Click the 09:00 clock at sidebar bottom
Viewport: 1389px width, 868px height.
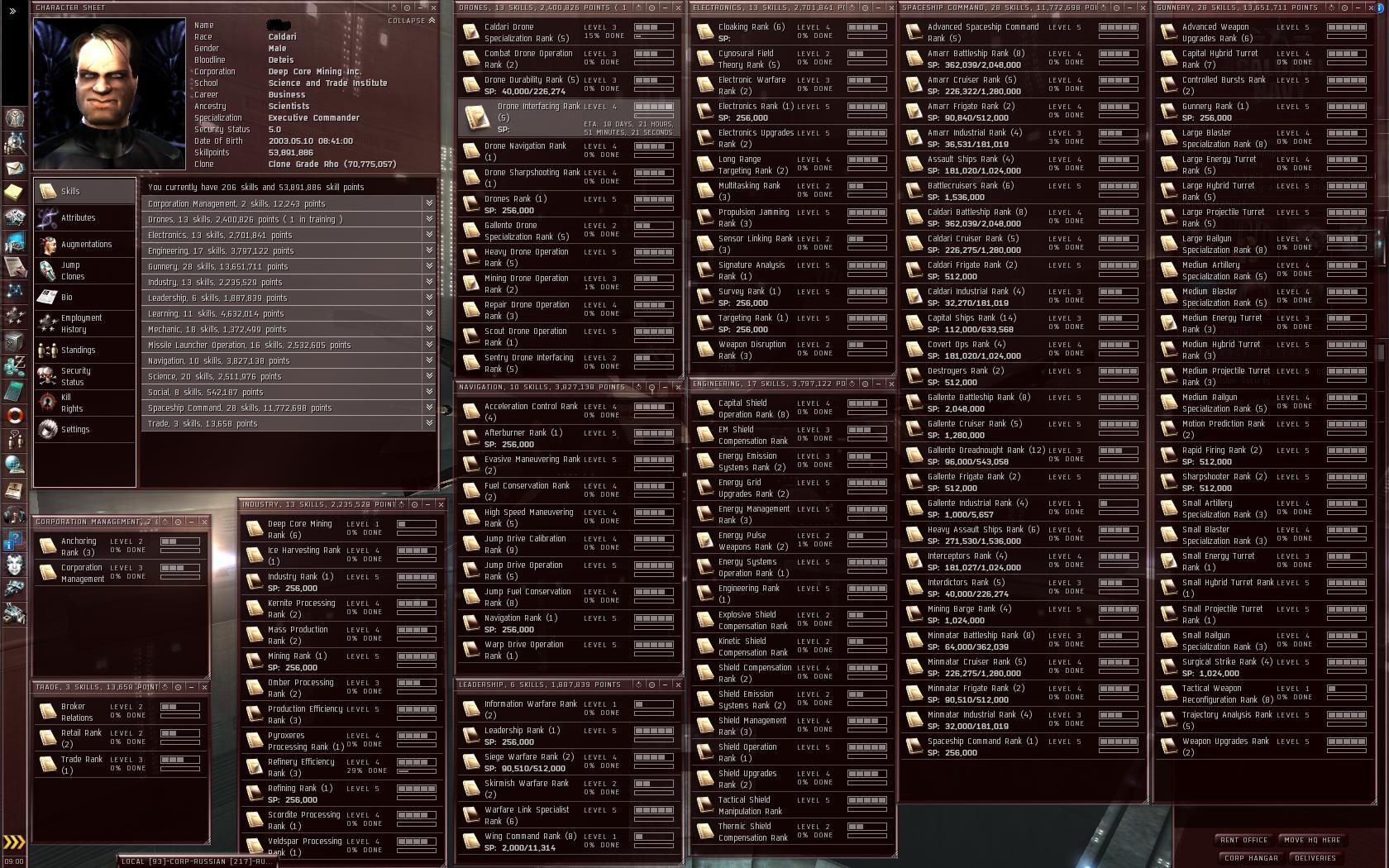14,861
